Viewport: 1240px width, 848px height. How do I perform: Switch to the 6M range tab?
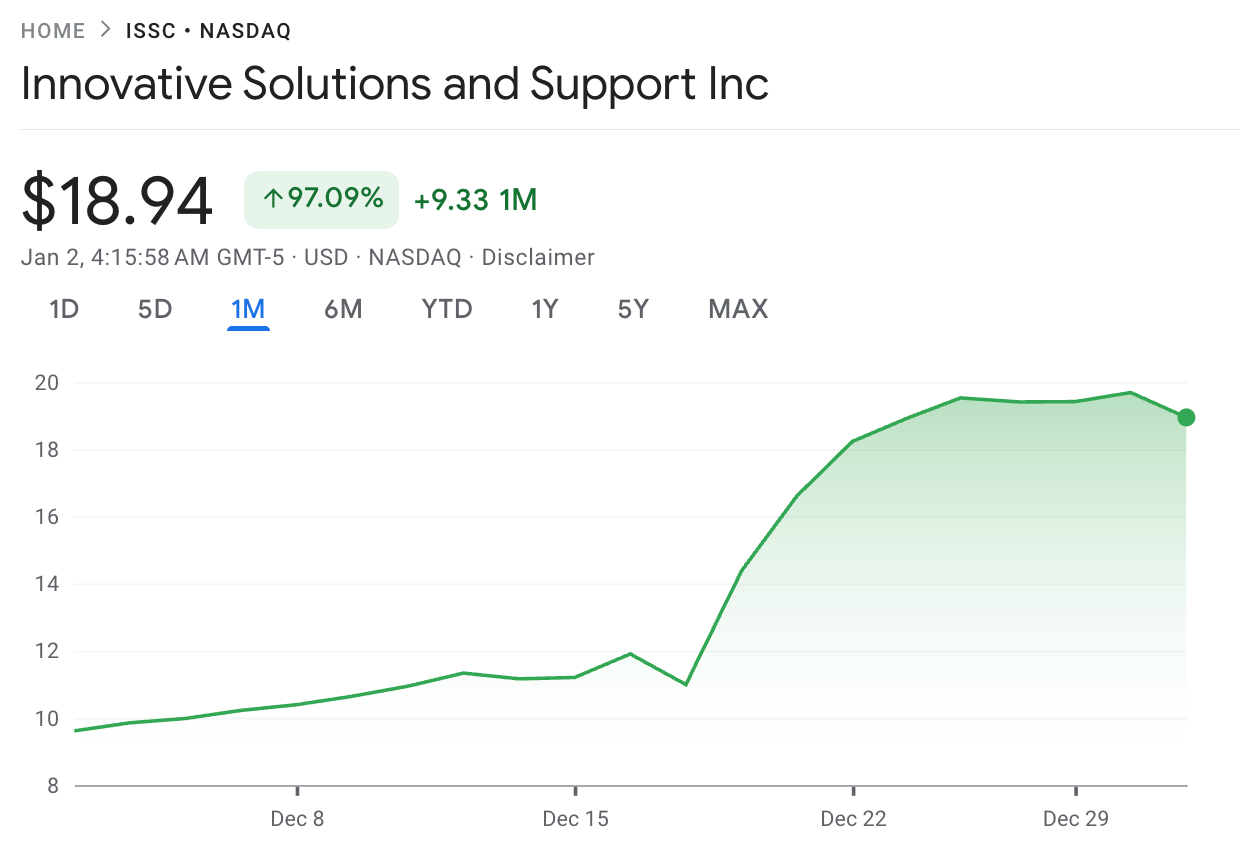(343, 310)
